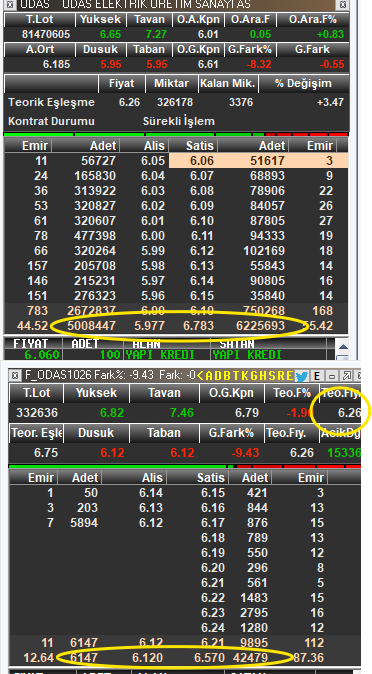Open the Twitter bird icon in F_ODAS1026 title bar
Image resolution: width=372 pixels, height=674 pixels.
pyautogui.click(x=302, y=376)
